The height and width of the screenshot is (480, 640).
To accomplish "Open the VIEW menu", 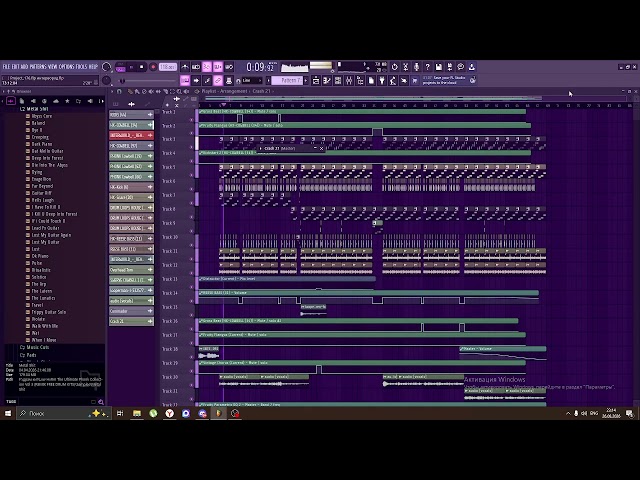I will [x=53, y=67].
